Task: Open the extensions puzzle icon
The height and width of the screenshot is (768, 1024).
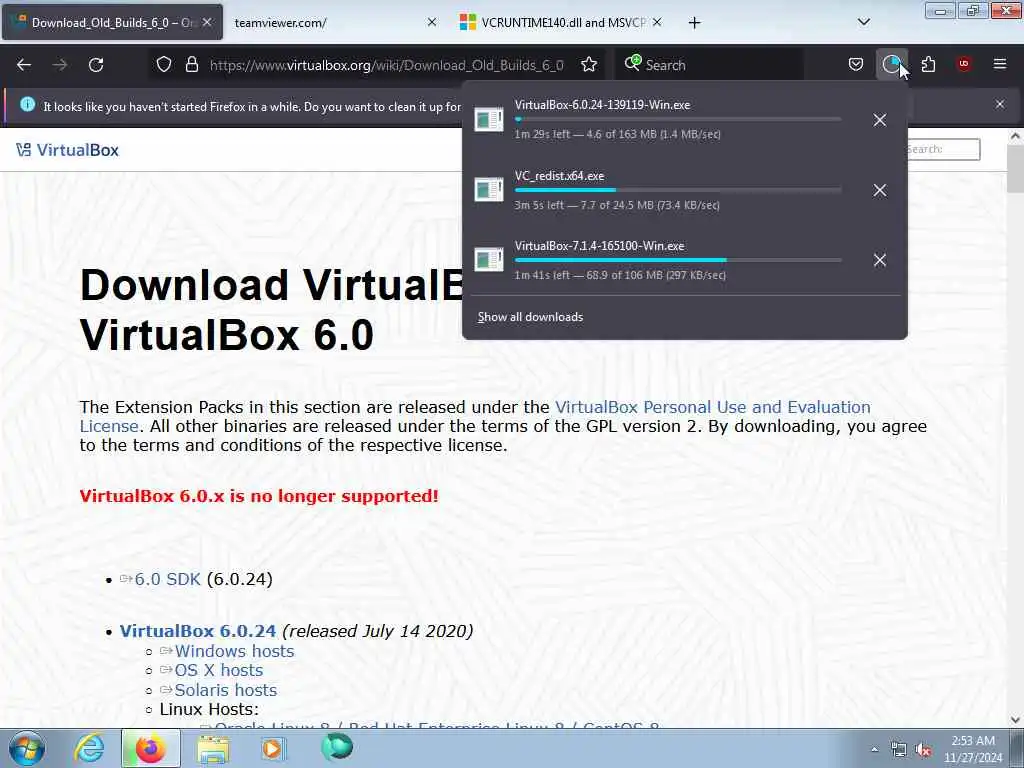Action: [x=928, y=64]
